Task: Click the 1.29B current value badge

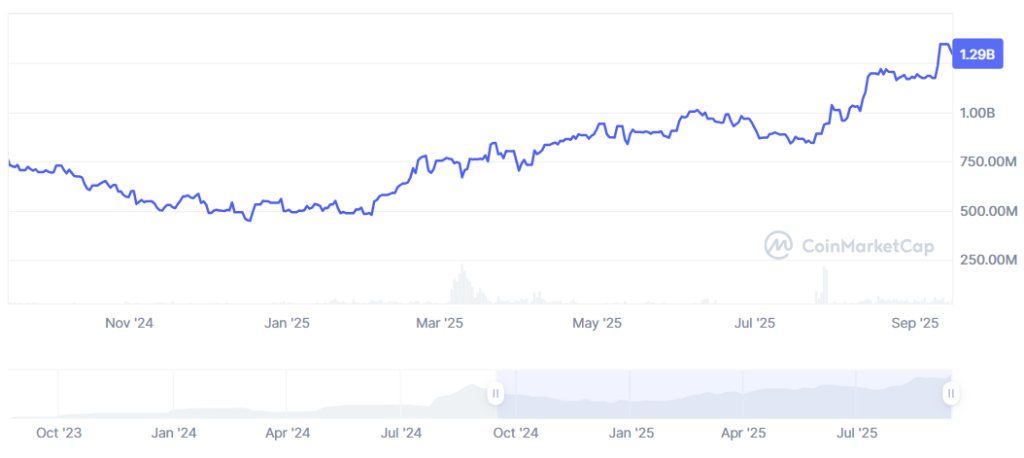Action: point(978,55)
